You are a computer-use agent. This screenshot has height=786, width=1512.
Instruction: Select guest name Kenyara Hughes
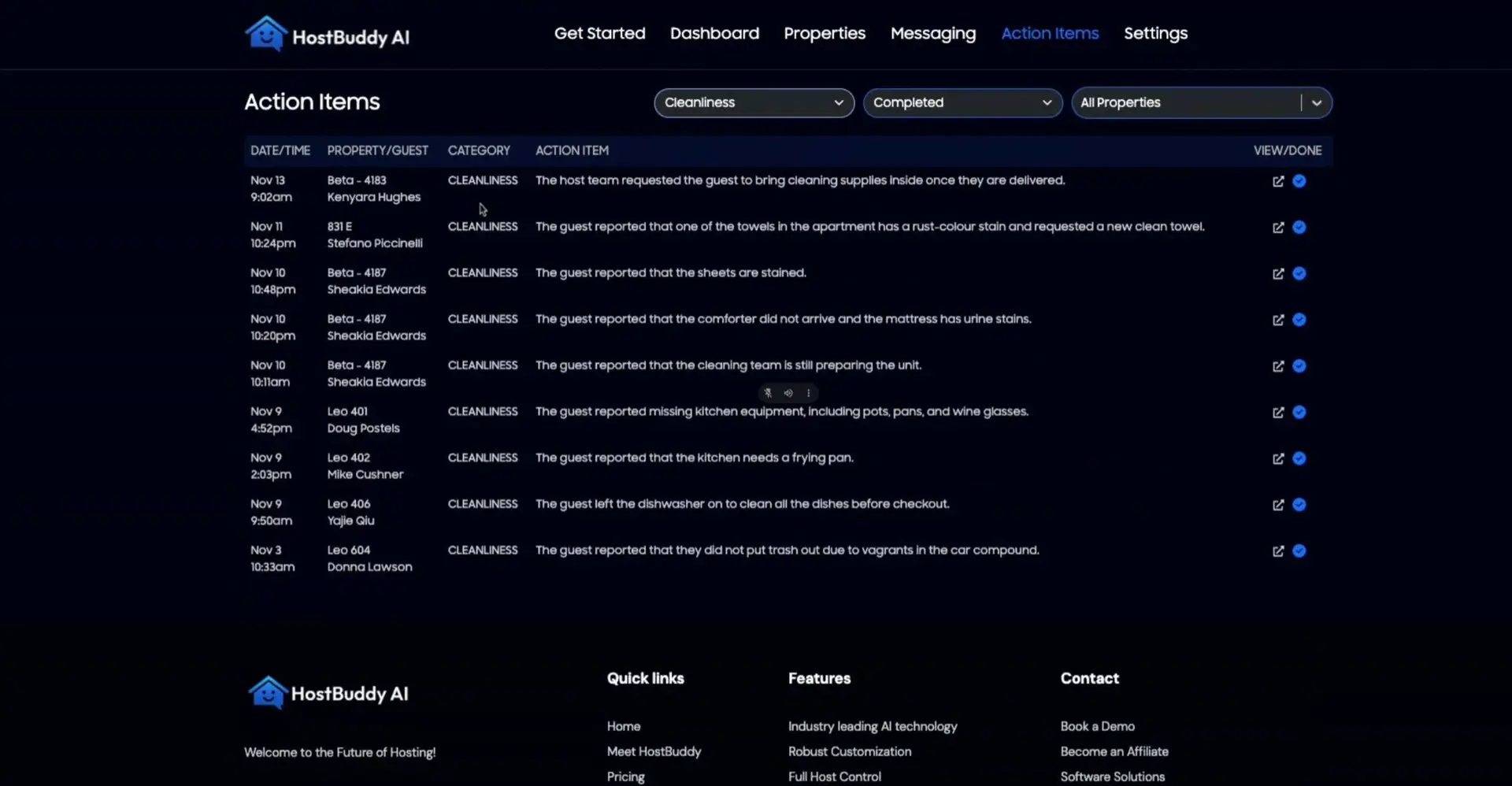(374, 197)
